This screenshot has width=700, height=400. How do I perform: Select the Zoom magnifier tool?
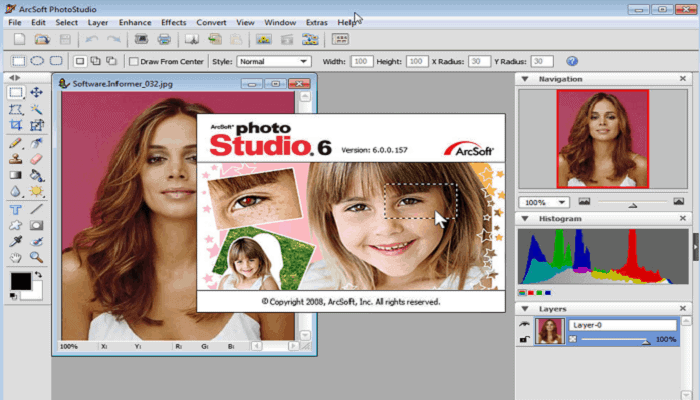point(36,258)
